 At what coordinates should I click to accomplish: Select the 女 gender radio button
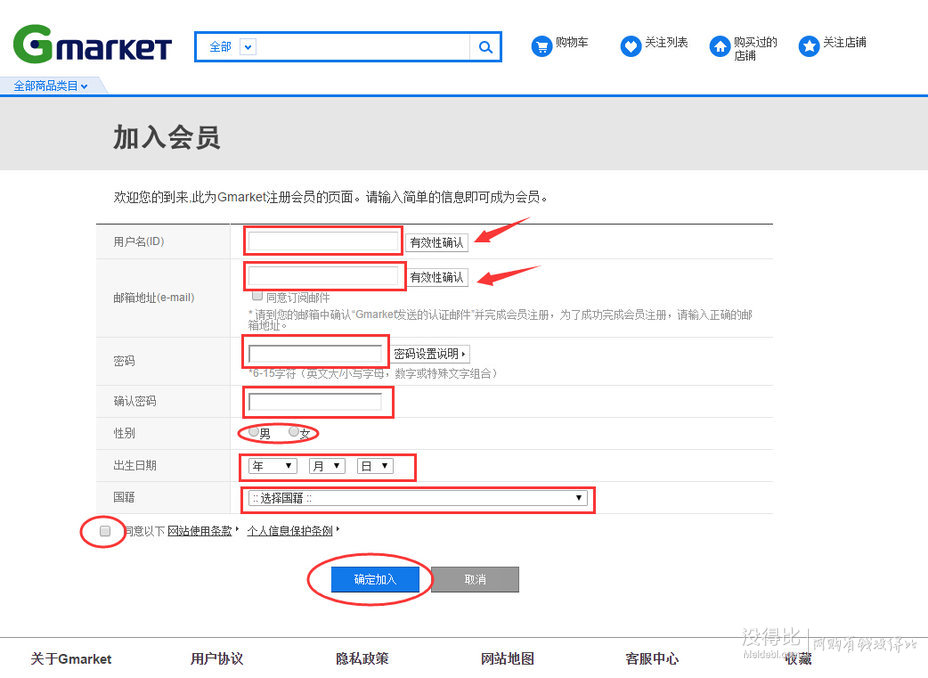tap(294, 432)
